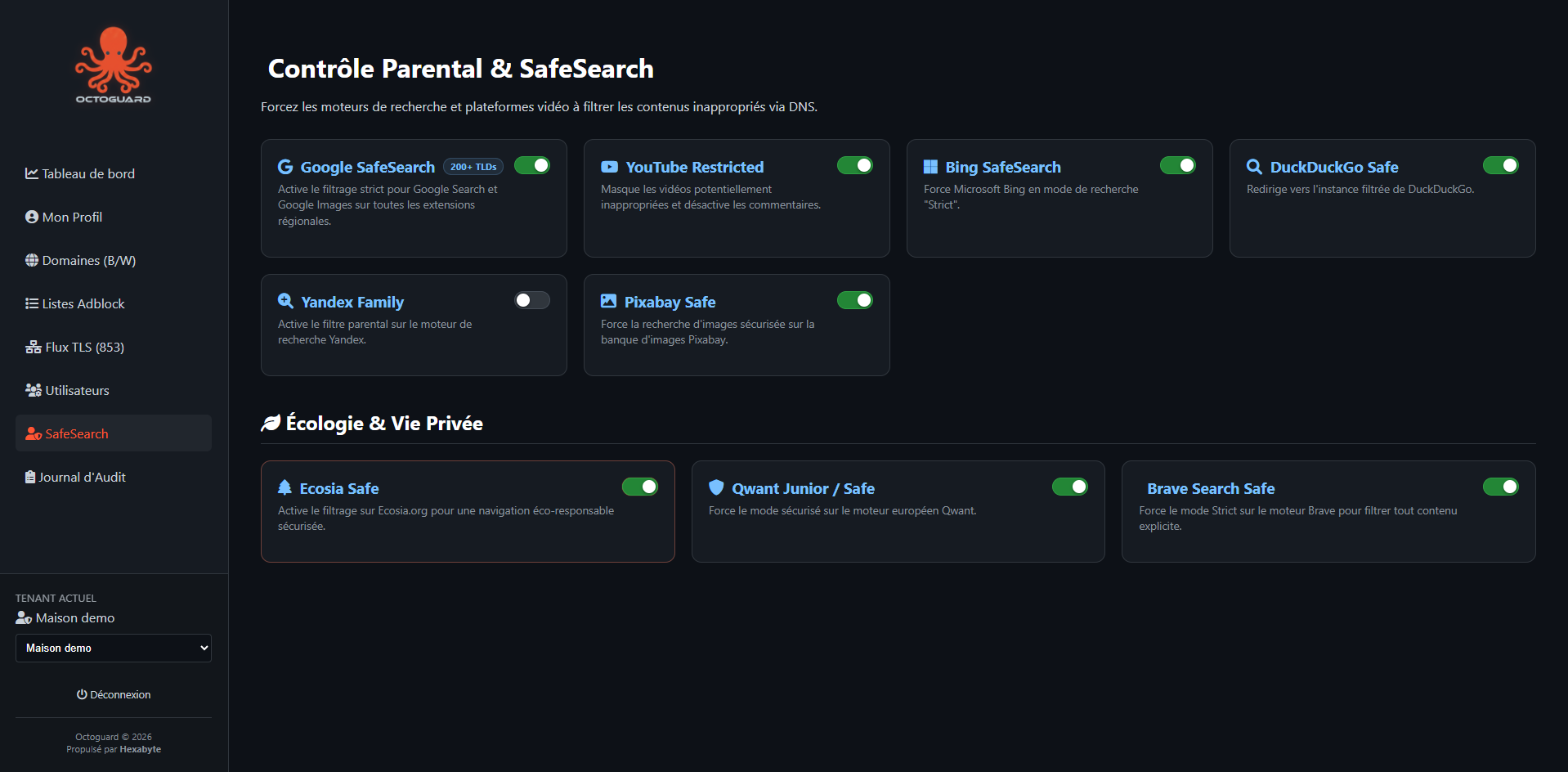Viewport: 1568px width, 772px height.
Task: Click the chart icon beside Tableau de bord
Action: [31, 173]
